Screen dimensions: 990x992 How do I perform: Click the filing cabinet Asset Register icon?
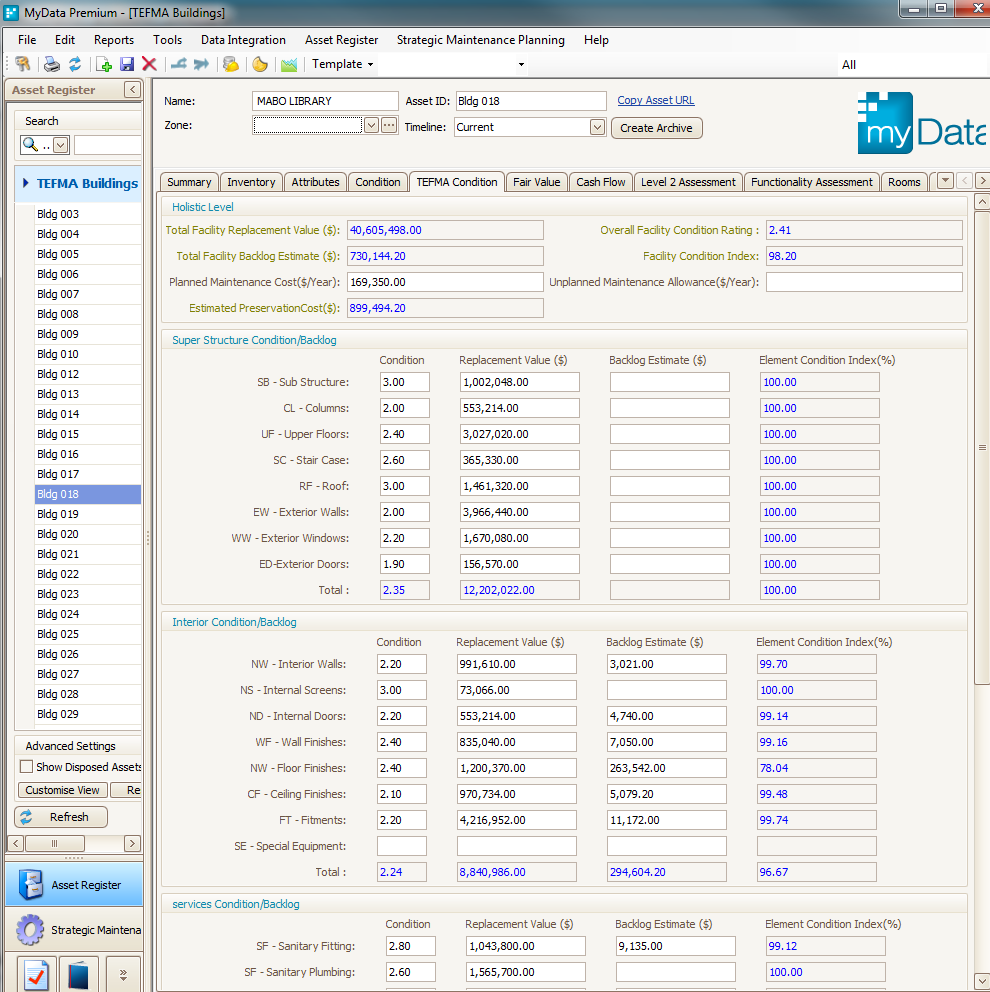(x=30, y=884)
